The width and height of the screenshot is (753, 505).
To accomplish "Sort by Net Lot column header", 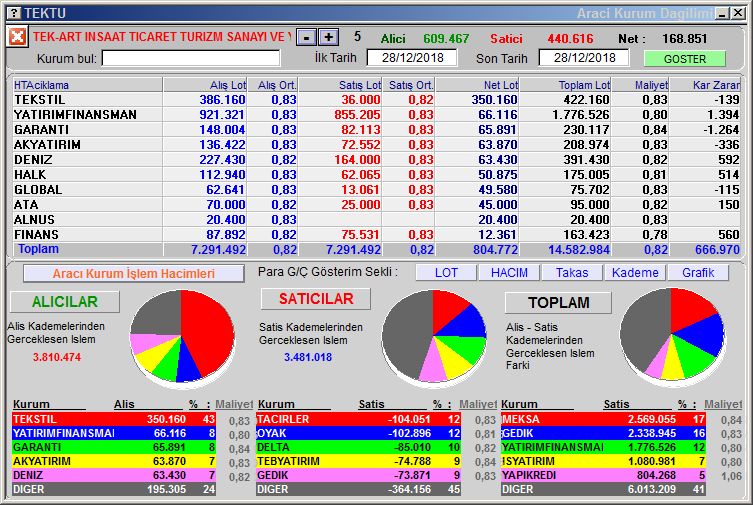I will (x=477, y=85).
